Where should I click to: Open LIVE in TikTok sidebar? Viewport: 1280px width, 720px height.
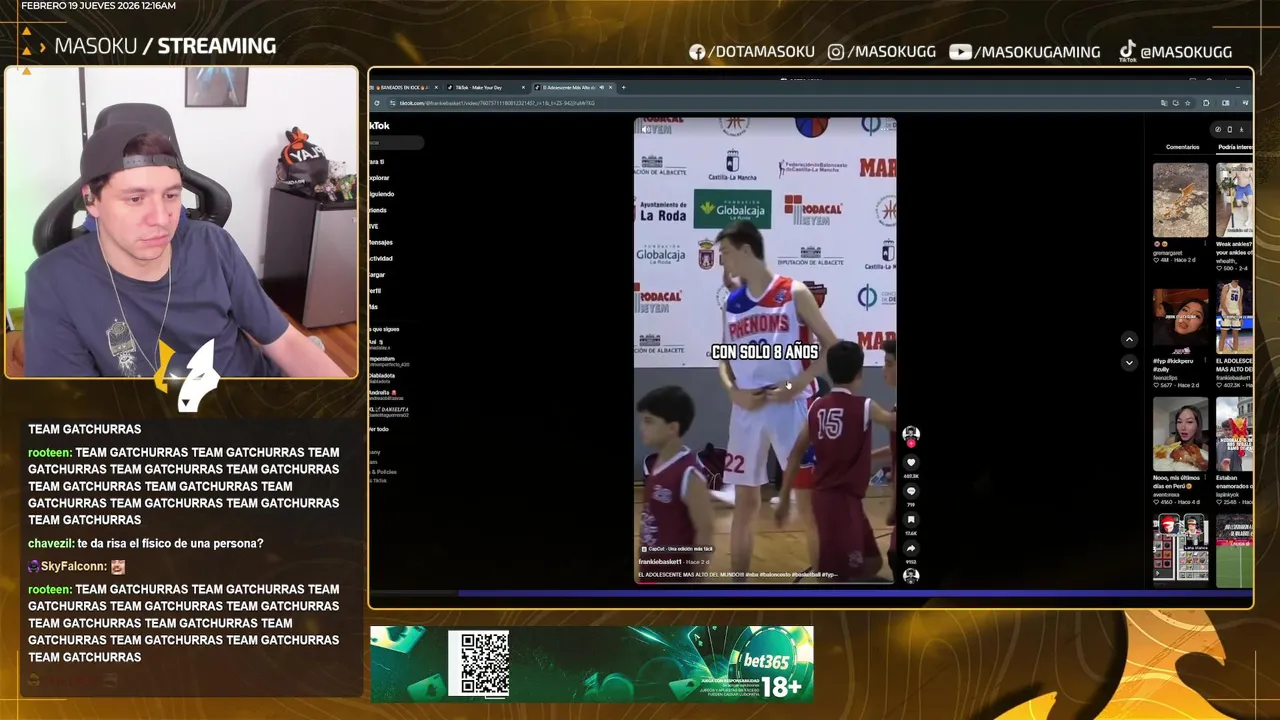pos(374,226)
